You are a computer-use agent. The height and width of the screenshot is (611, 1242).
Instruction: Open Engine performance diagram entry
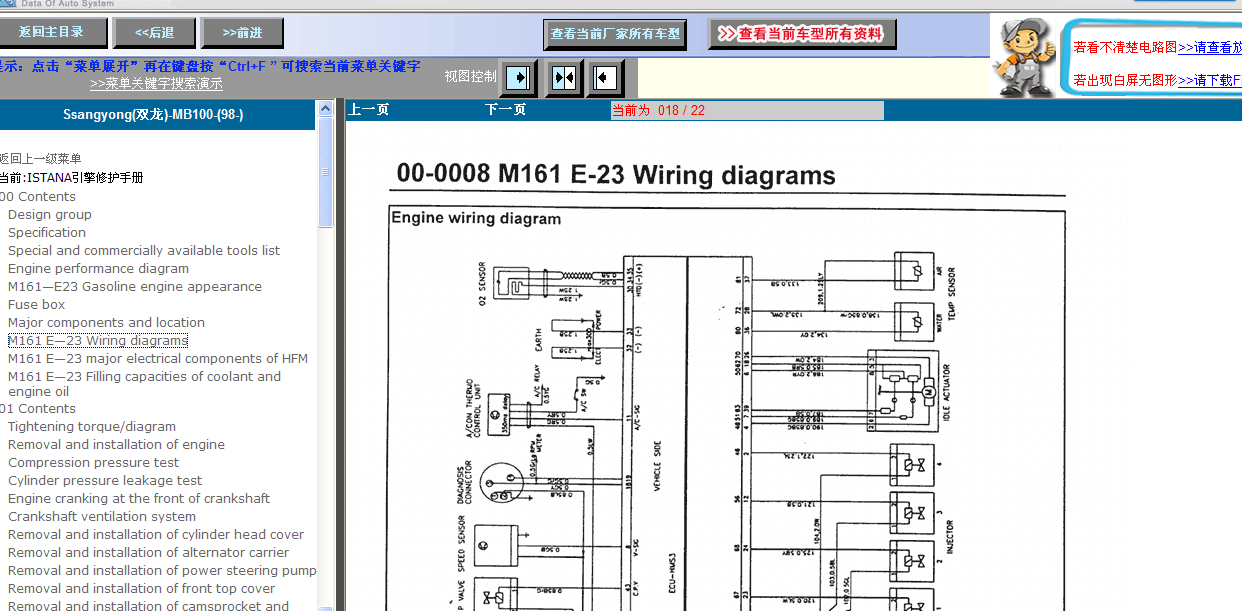pos(98,269)
